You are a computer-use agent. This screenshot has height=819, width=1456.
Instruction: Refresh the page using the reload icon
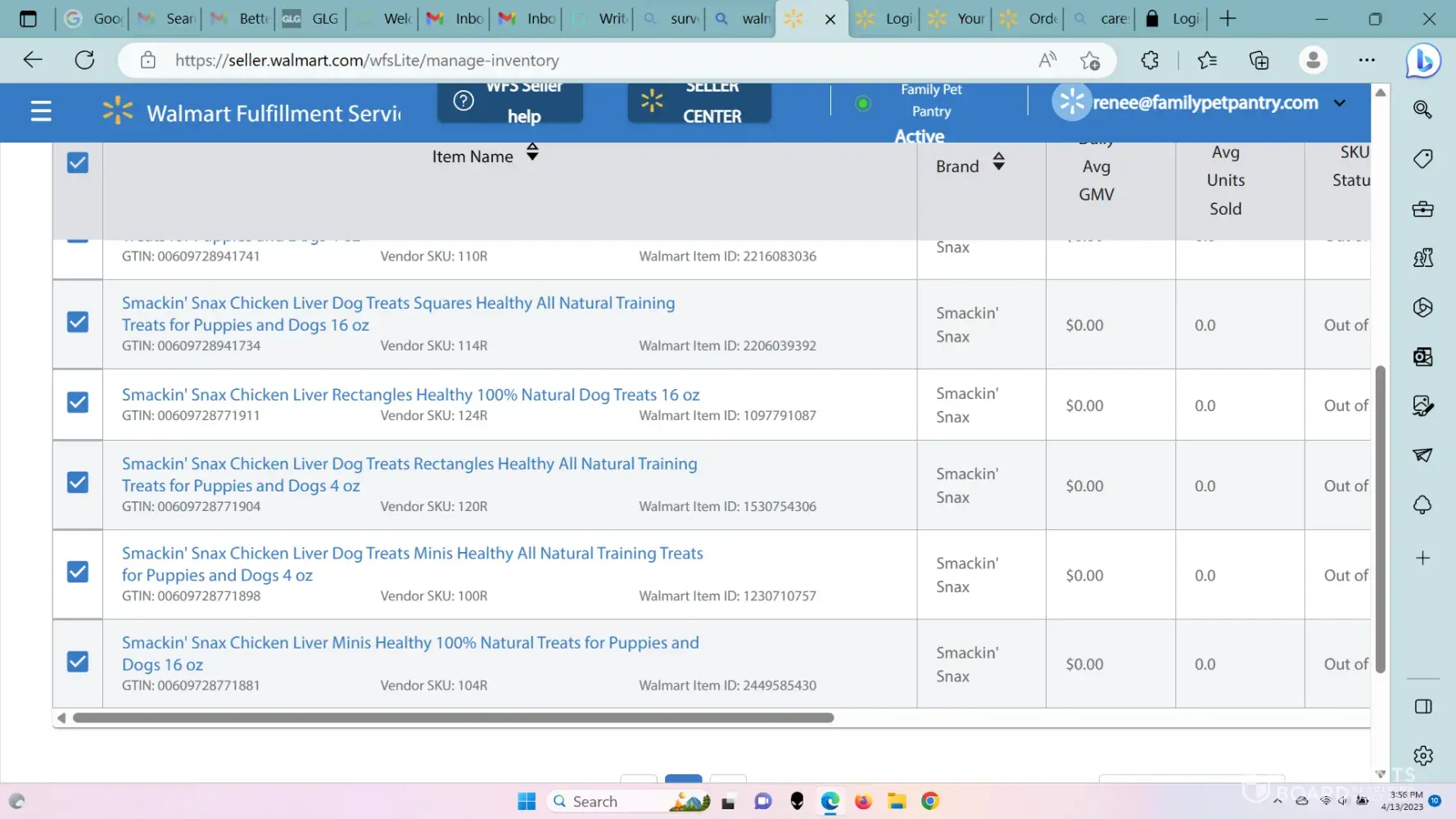[x=84, y=60]
